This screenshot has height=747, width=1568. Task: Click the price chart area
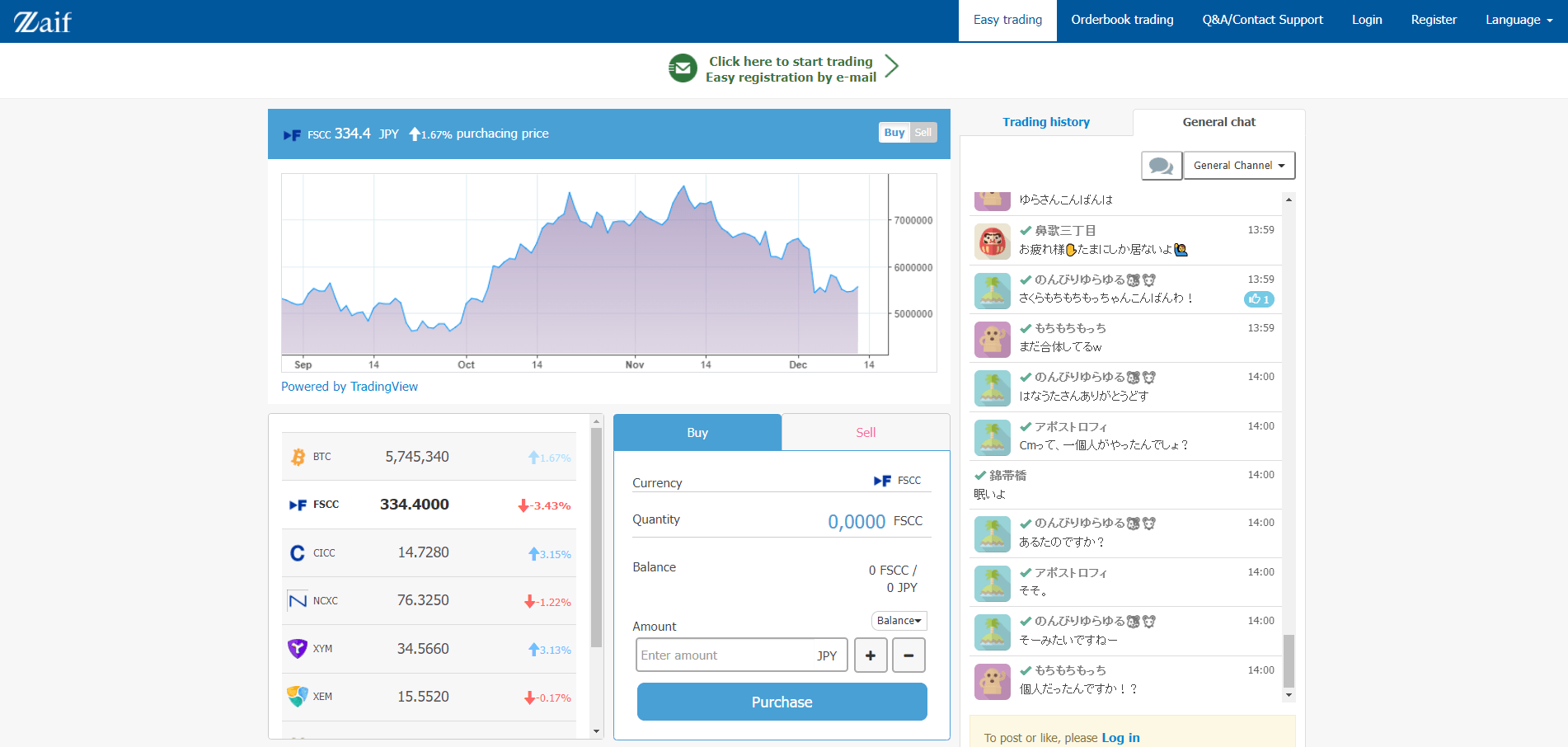584,264
